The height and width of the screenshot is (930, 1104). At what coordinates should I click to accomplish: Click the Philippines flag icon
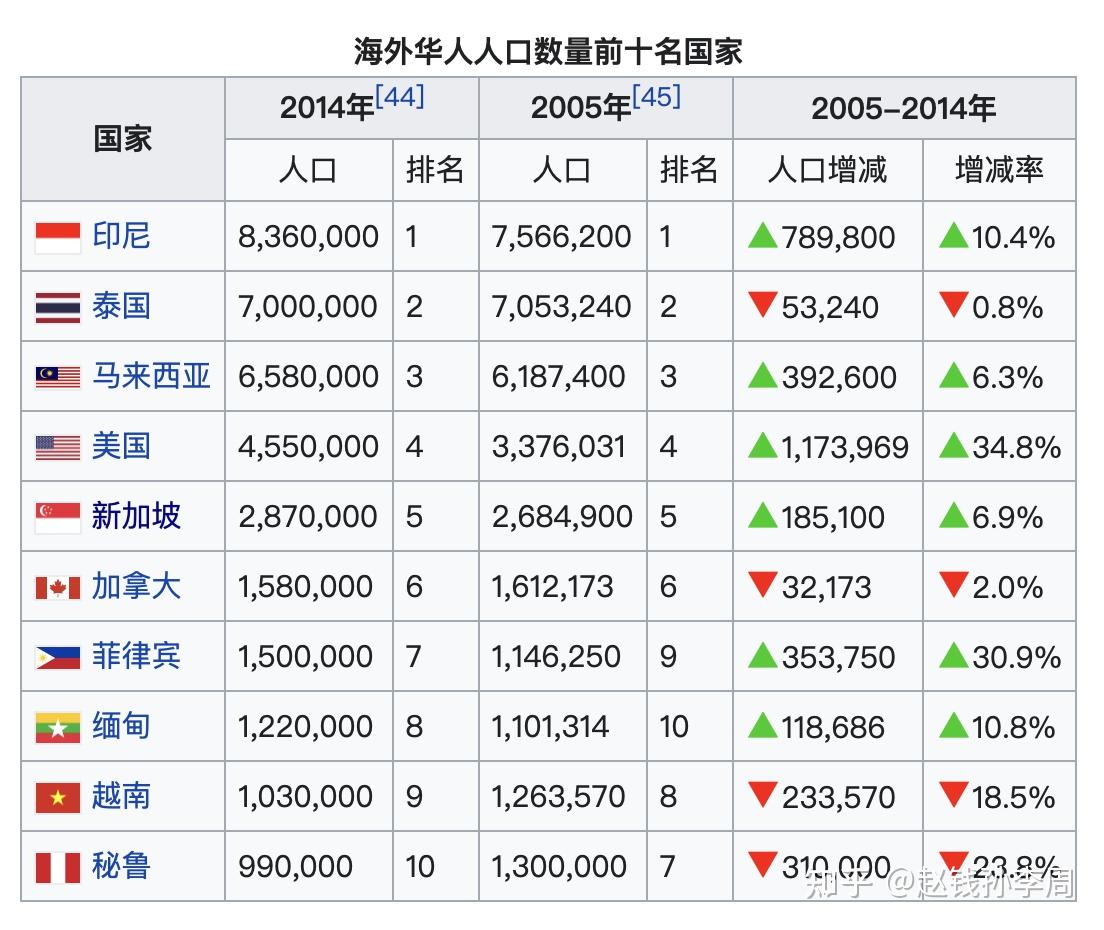point(56,657)
